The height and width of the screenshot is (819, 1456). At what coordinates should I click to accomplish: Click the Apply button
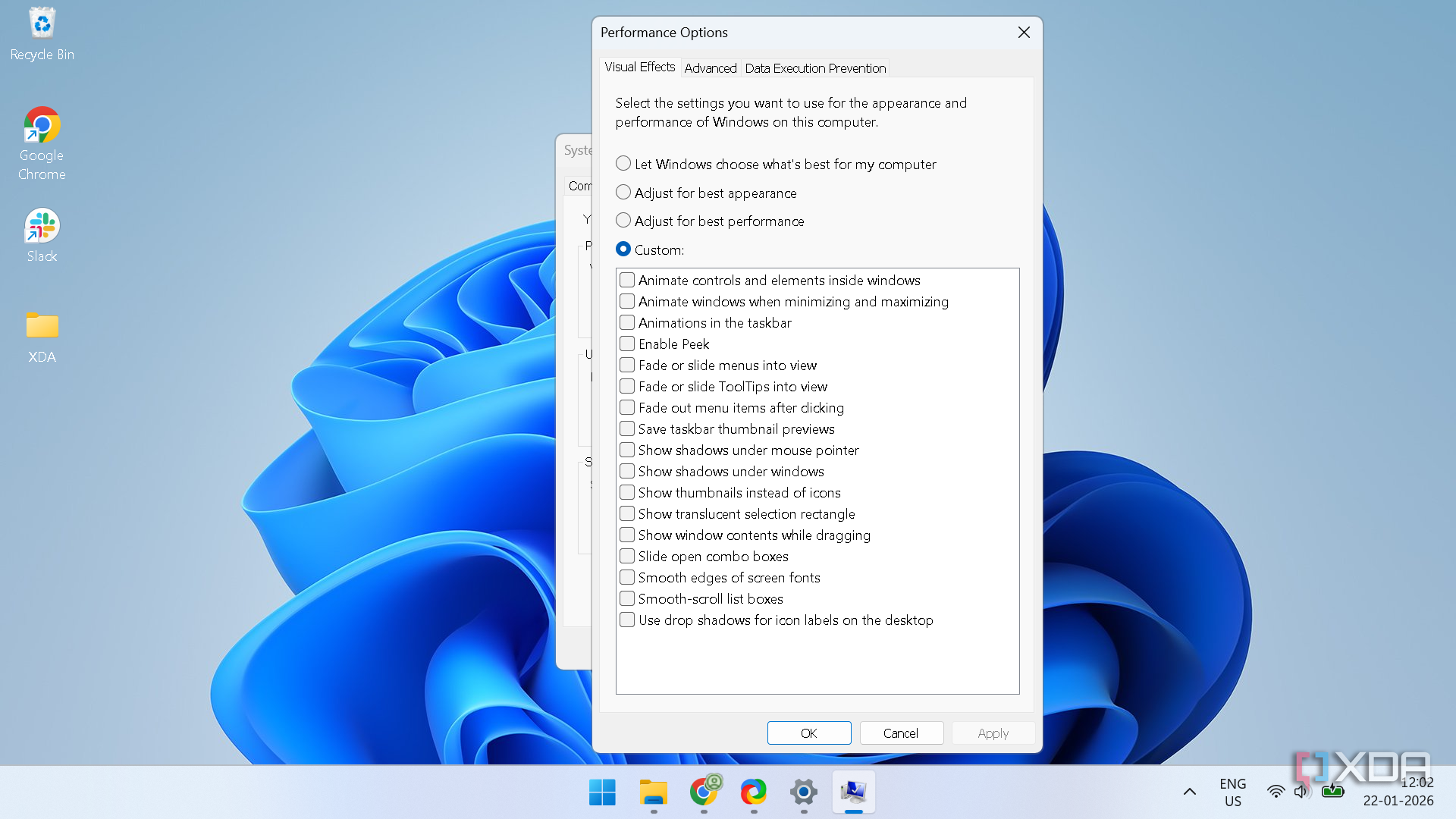[x=993, y=733]
